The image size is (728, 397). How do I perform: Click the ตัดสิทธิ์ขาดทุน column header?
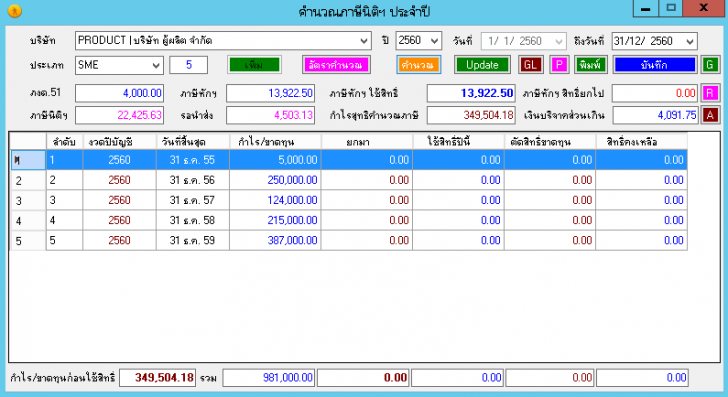(550, 142)
